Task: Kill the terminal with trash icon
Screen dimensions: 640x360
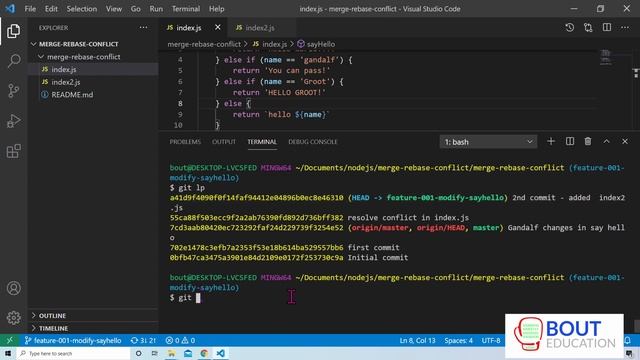Action: click(588, 141)
